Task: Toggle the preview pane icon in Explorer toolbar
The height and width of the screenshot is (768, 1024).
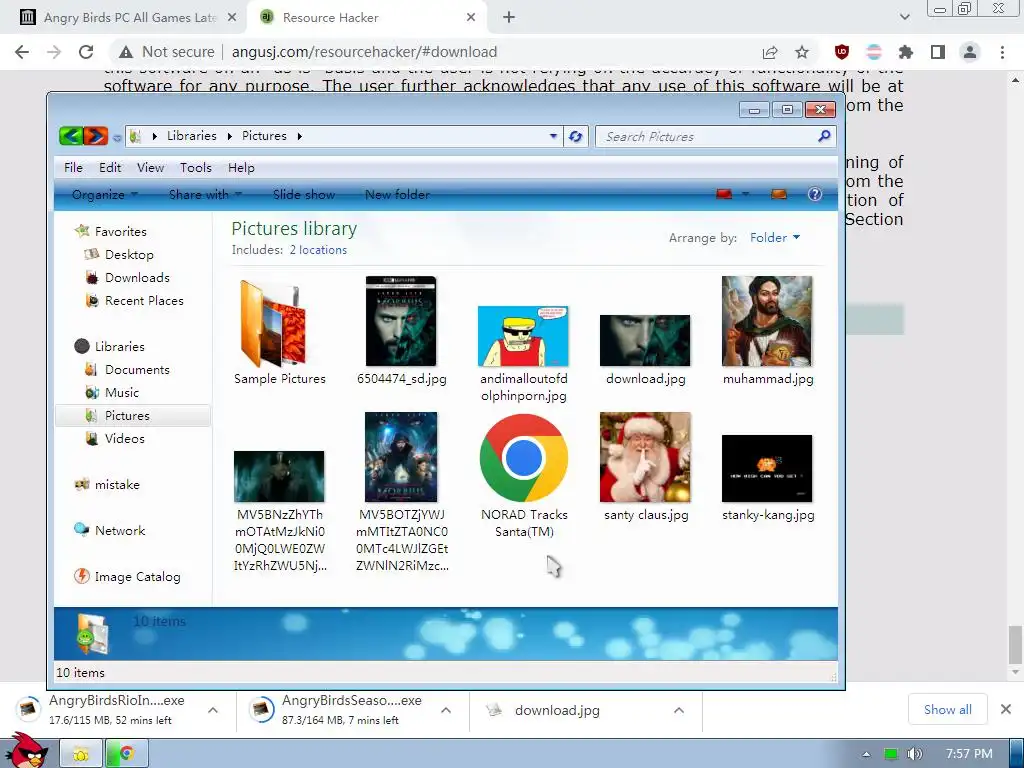Action: point(778,194)
